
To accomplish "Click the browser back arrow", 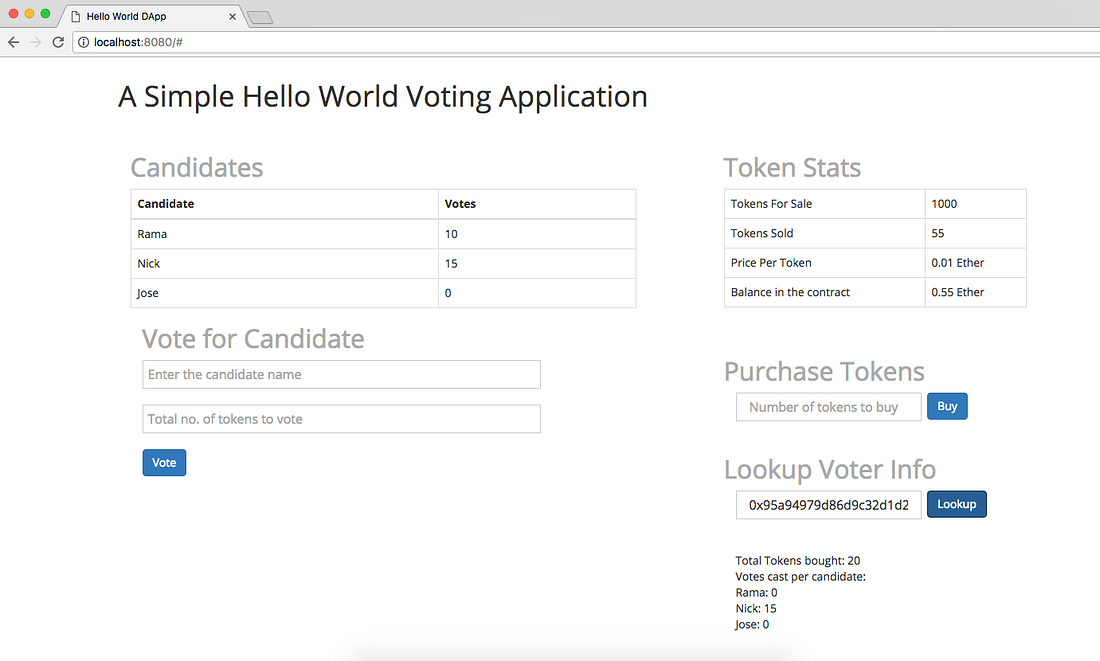I will (14, 42).
